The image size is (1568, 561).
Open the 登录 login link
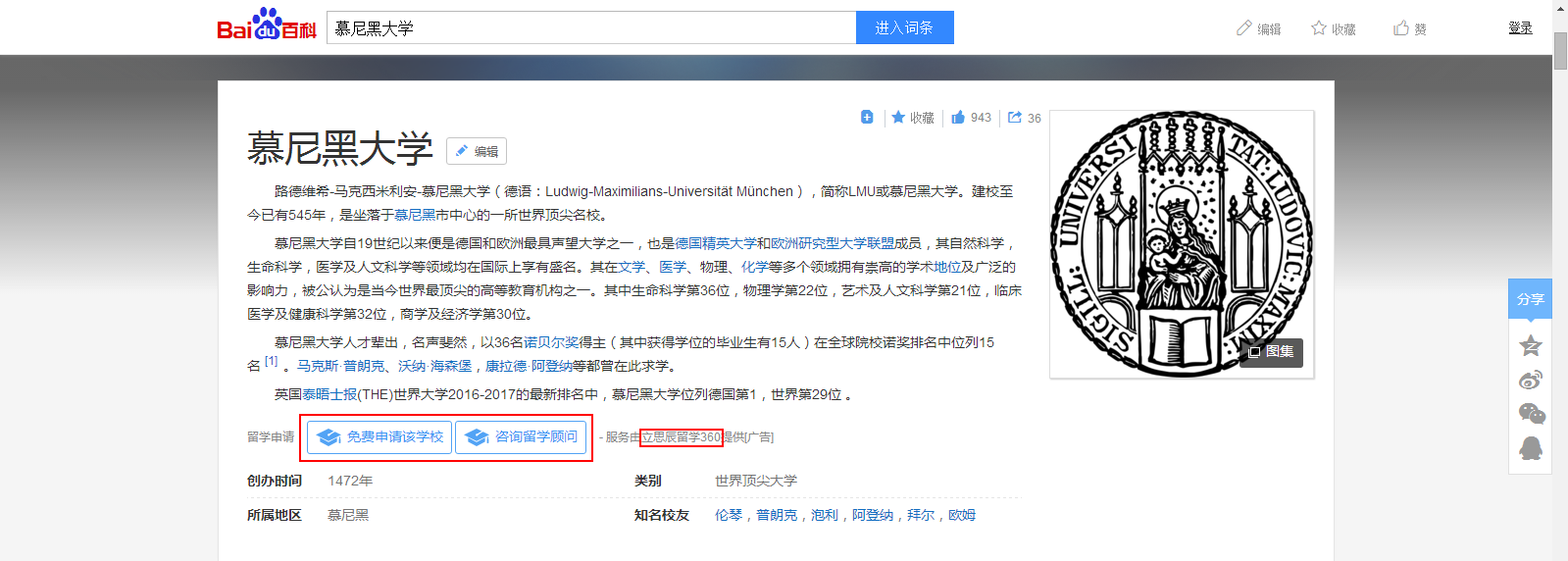tap(1520, 28)
